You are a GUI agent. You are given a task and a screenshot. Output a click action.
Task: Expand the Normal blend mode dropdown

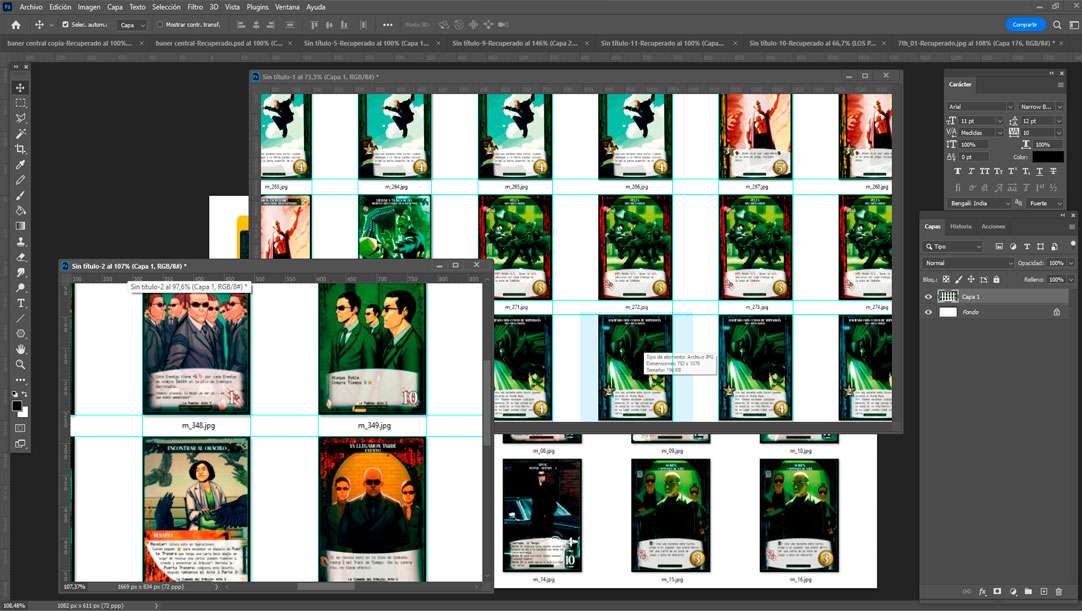pos(968,263)
